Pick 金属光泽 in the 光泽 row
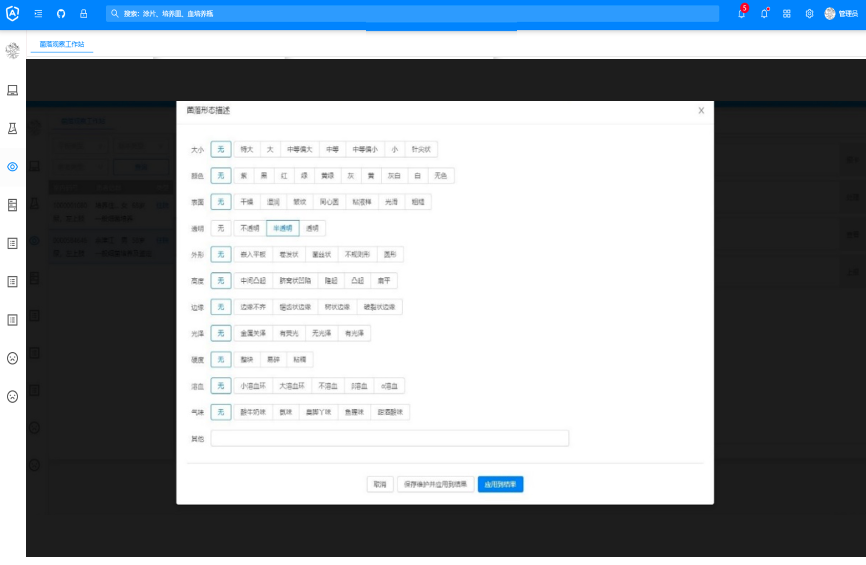Image resolution: width=866 pixels, height=565 pixels. coord(253,333)
